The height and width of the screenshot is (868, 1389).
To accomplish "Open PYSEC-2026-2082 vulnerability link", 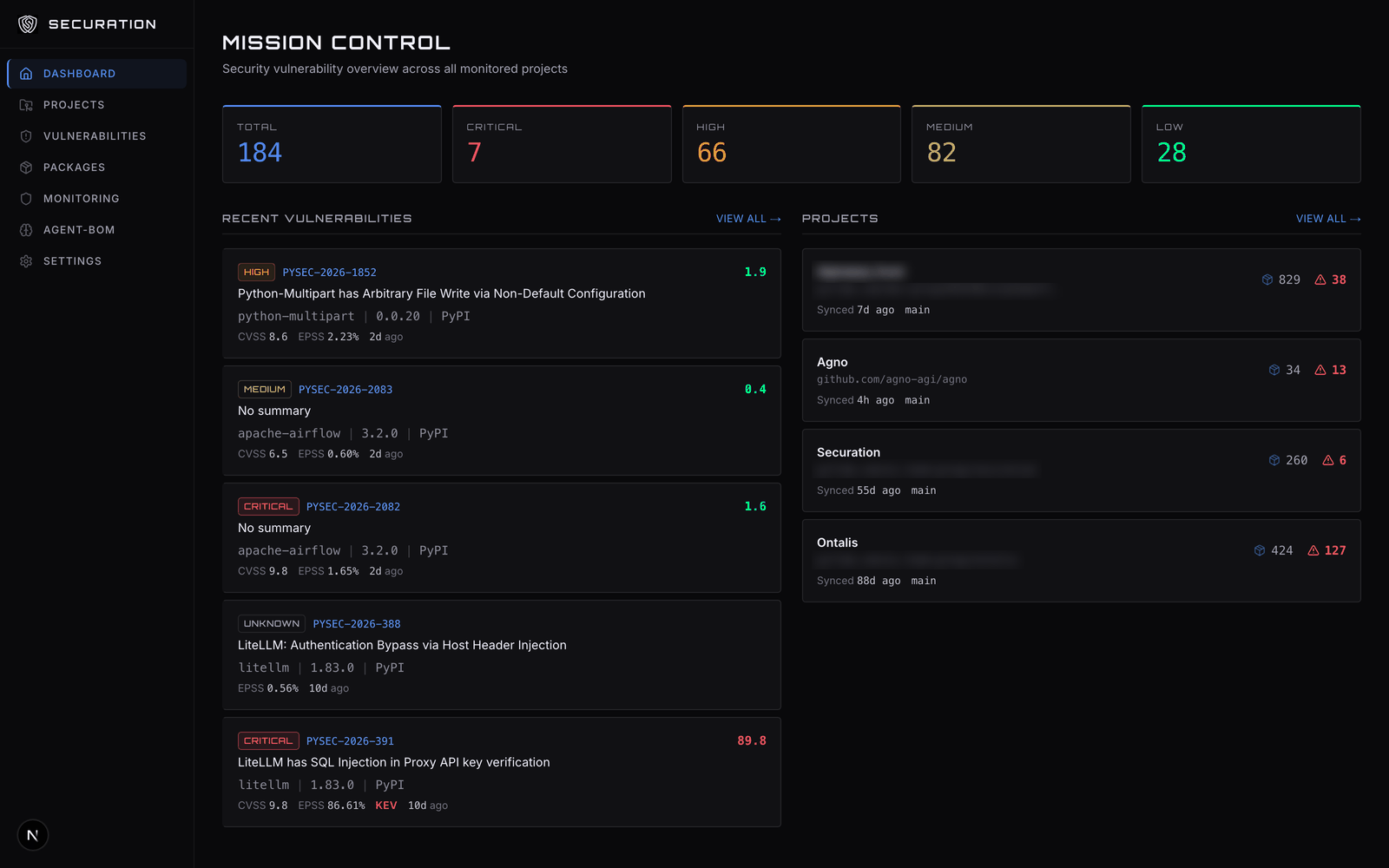I will click(x=353, y=507).
